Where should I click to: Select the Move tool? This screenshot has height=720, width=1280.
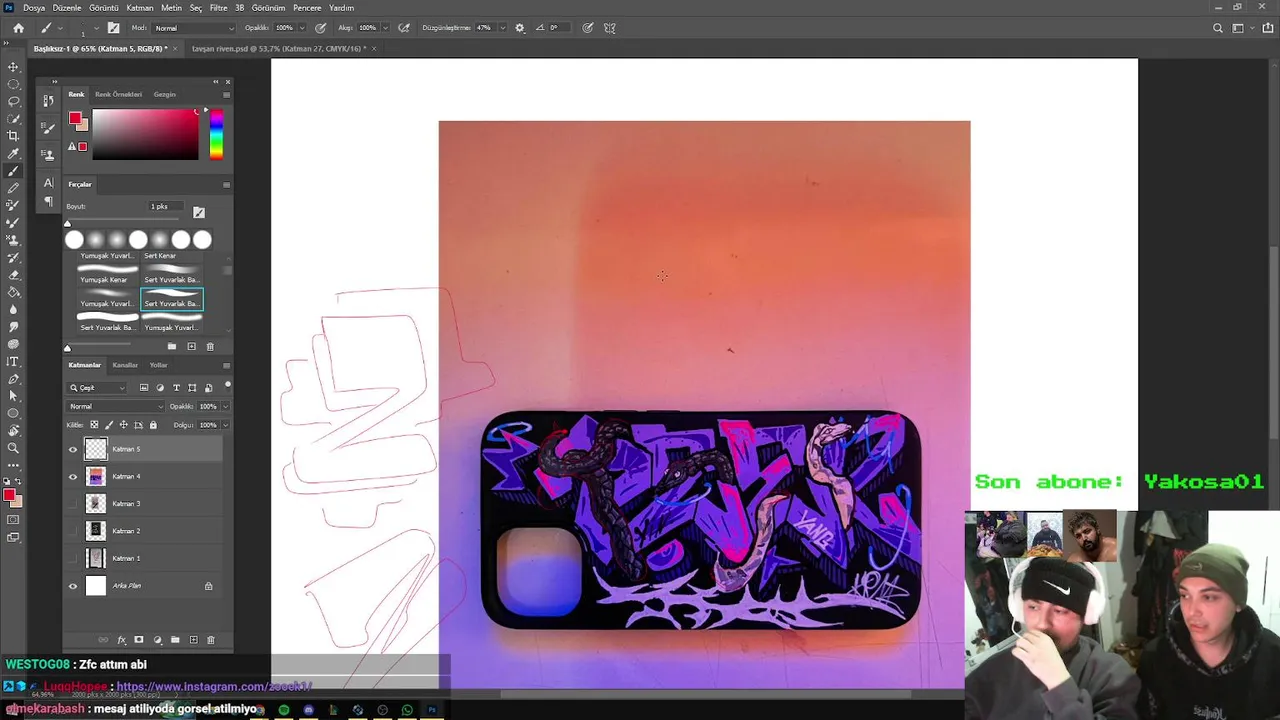(x=13, y=67)
